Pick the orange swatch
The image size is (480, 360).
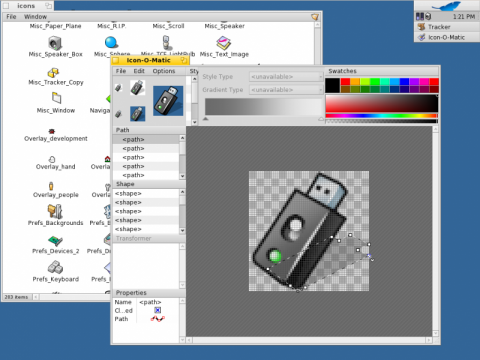(355, 82)
